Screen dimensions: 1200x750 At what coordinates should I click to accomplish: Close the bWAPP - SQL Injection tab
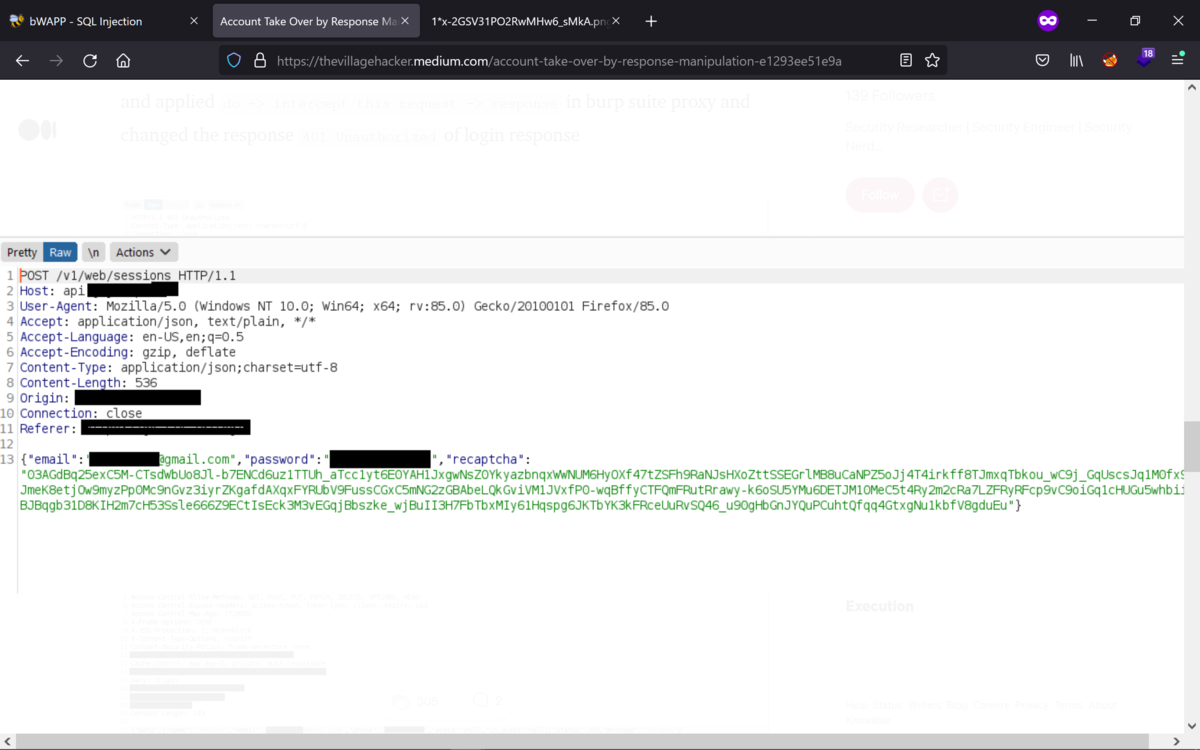[x=194, y=21]
